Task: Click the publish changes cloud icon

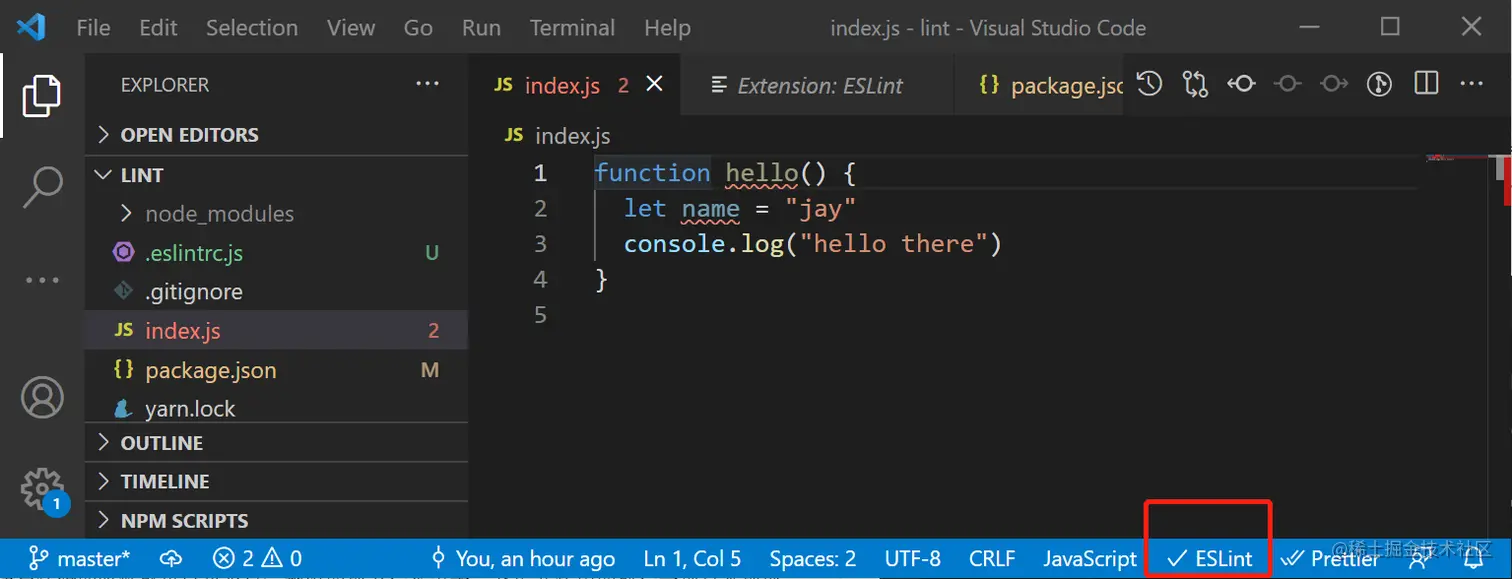Action: 171,559
